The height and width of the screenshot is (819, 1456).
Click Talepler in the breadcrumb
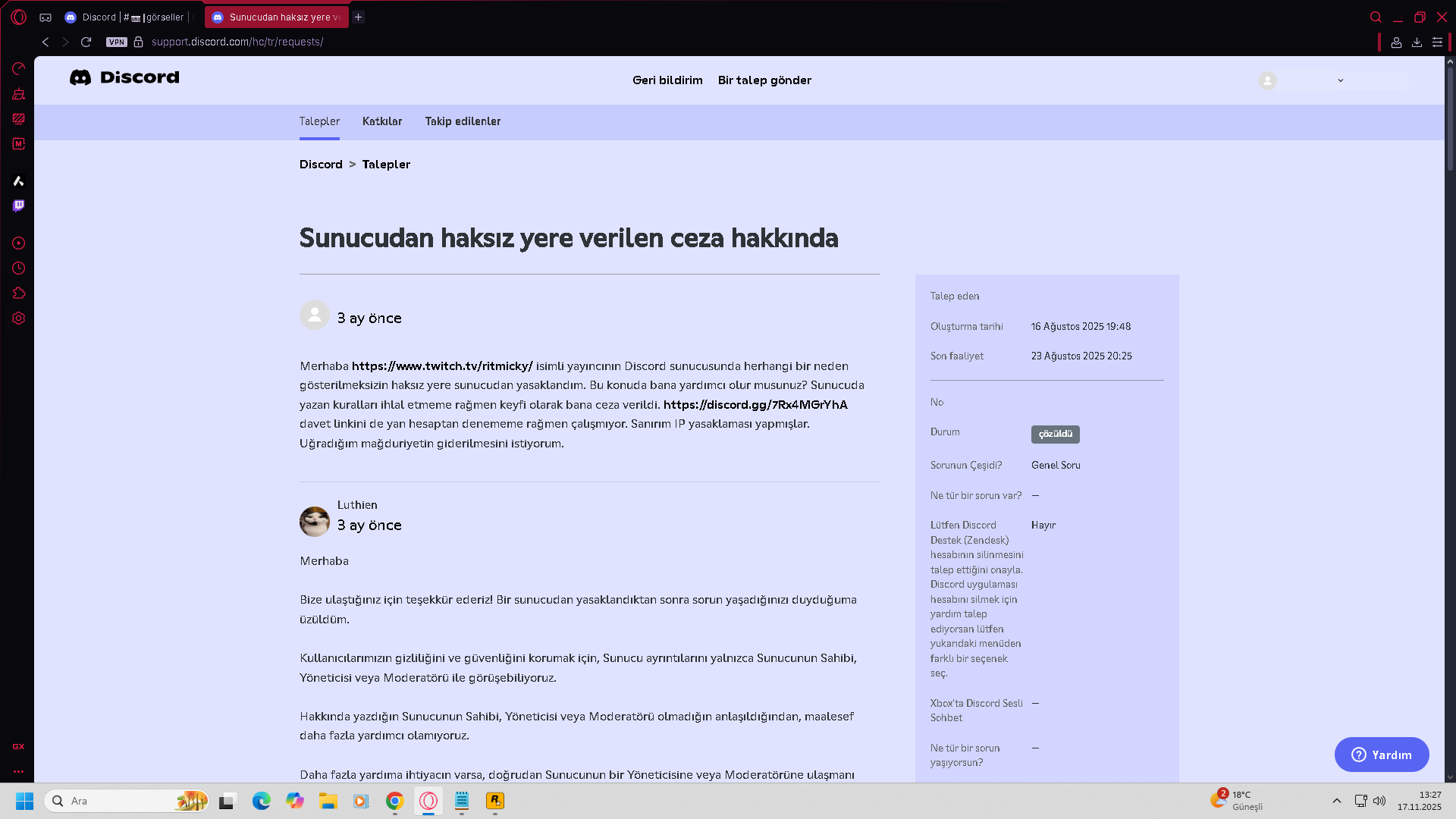pos(386,165)
